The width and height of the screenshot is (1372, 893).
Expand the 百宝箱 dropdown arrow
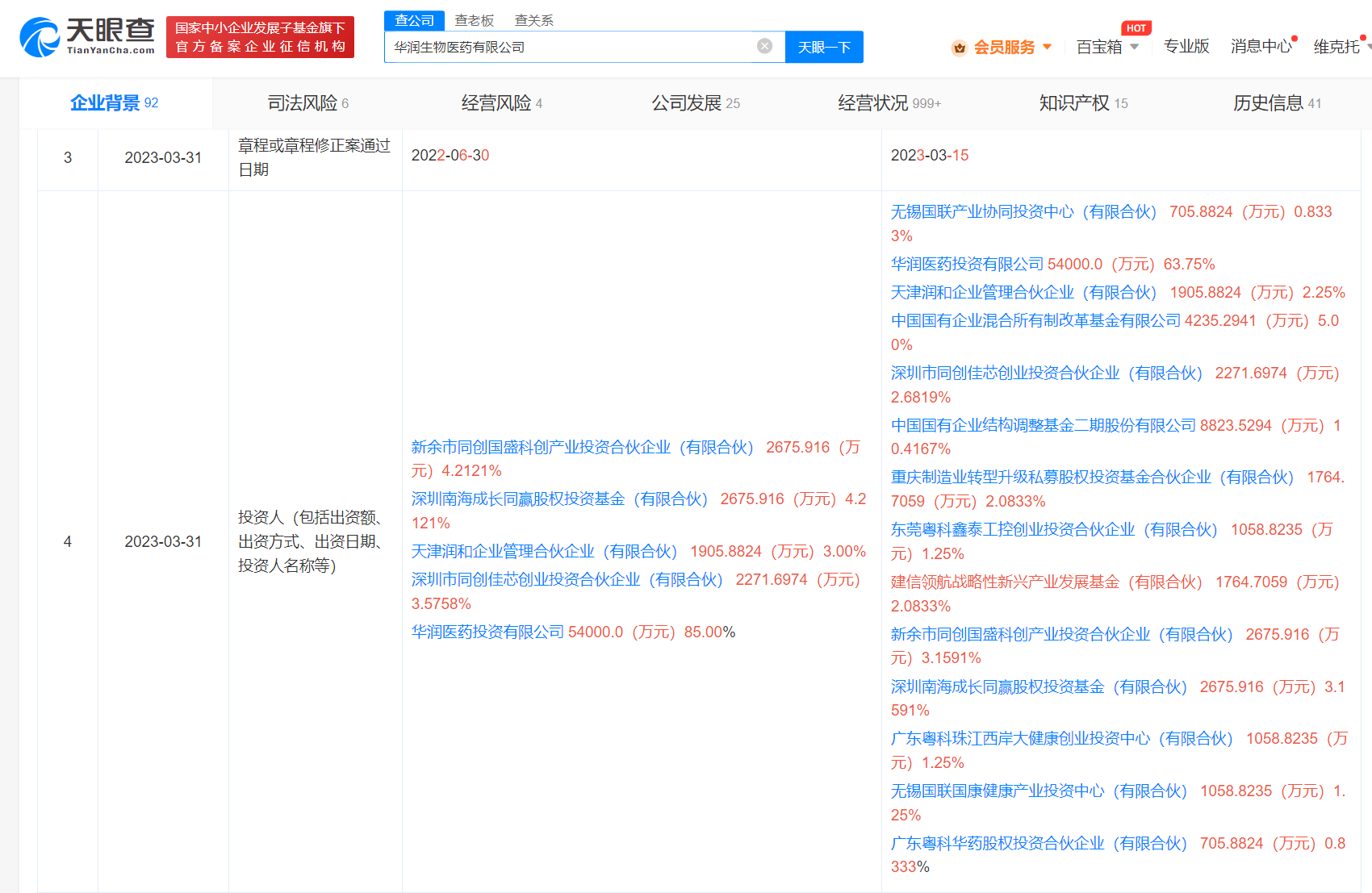(1134, 47)
